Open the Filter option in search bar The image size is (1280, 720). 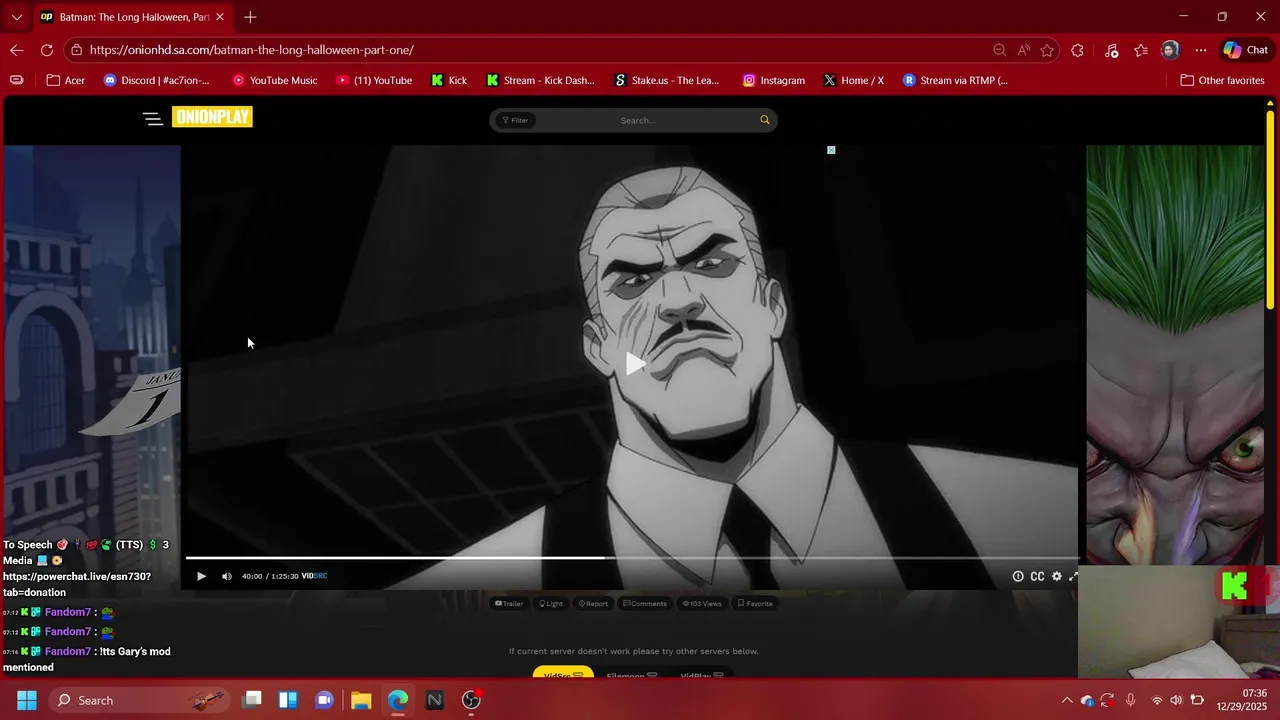[x=515, y=120]
